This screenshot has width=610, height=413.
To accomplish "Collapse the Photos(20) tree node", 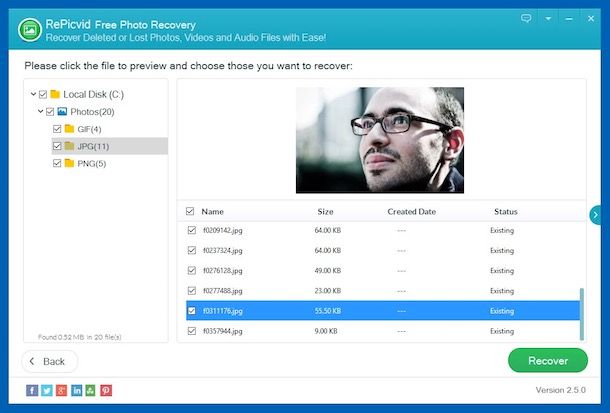I will pos(40,112).
